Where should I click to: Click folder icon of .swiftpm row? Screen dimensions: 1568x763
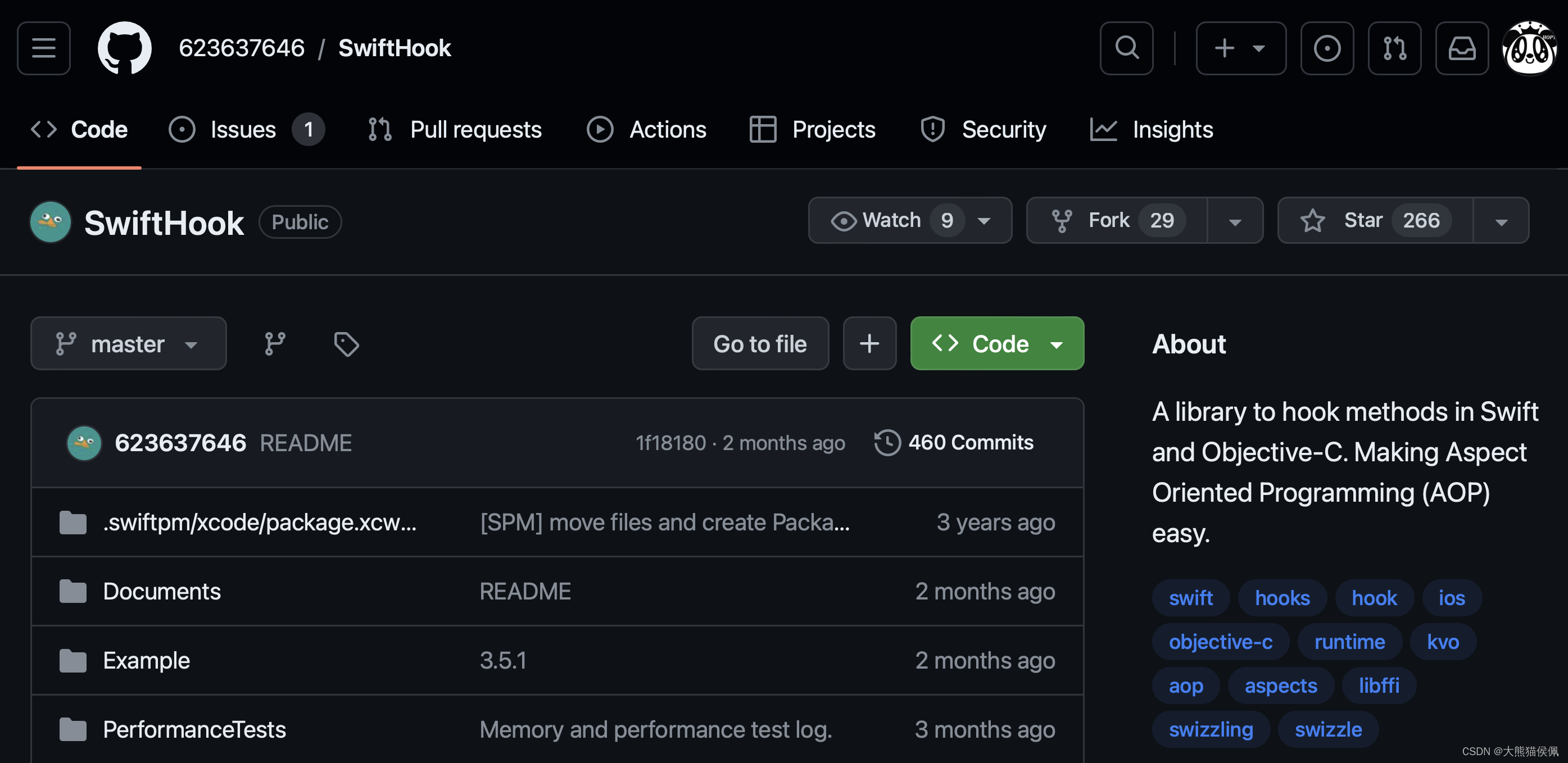click(x=73, y=523)
